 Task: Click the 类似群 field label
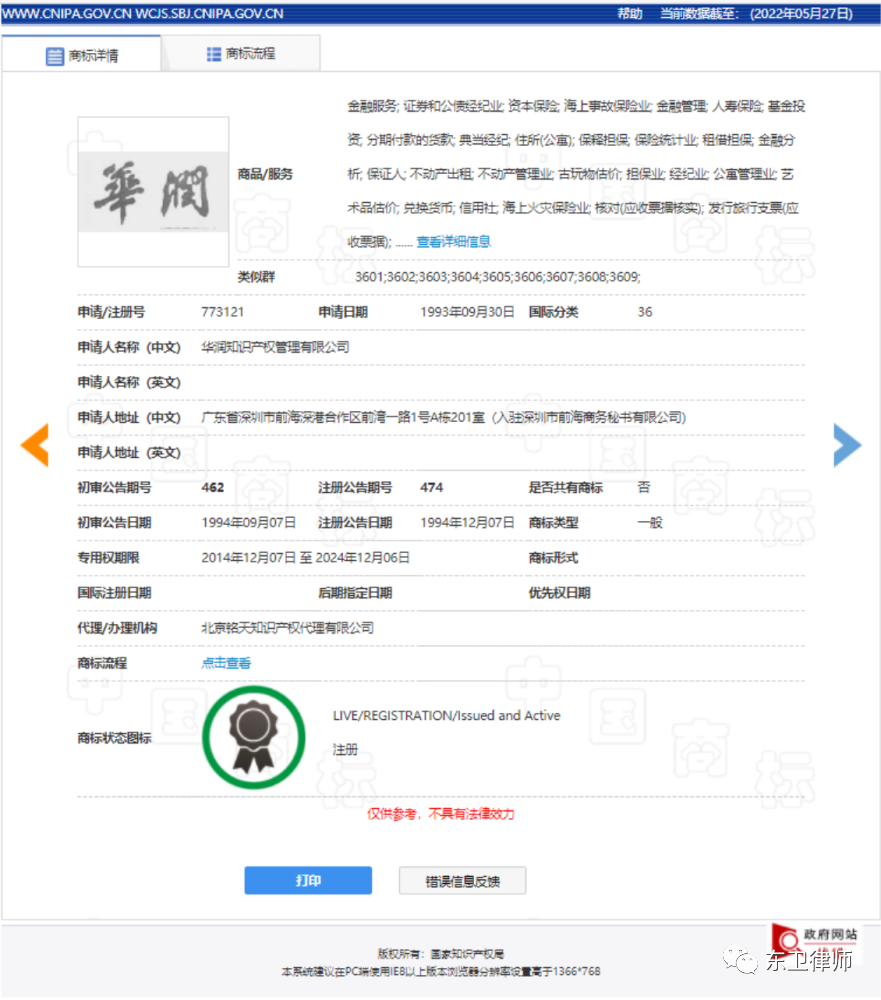point(256,277)
